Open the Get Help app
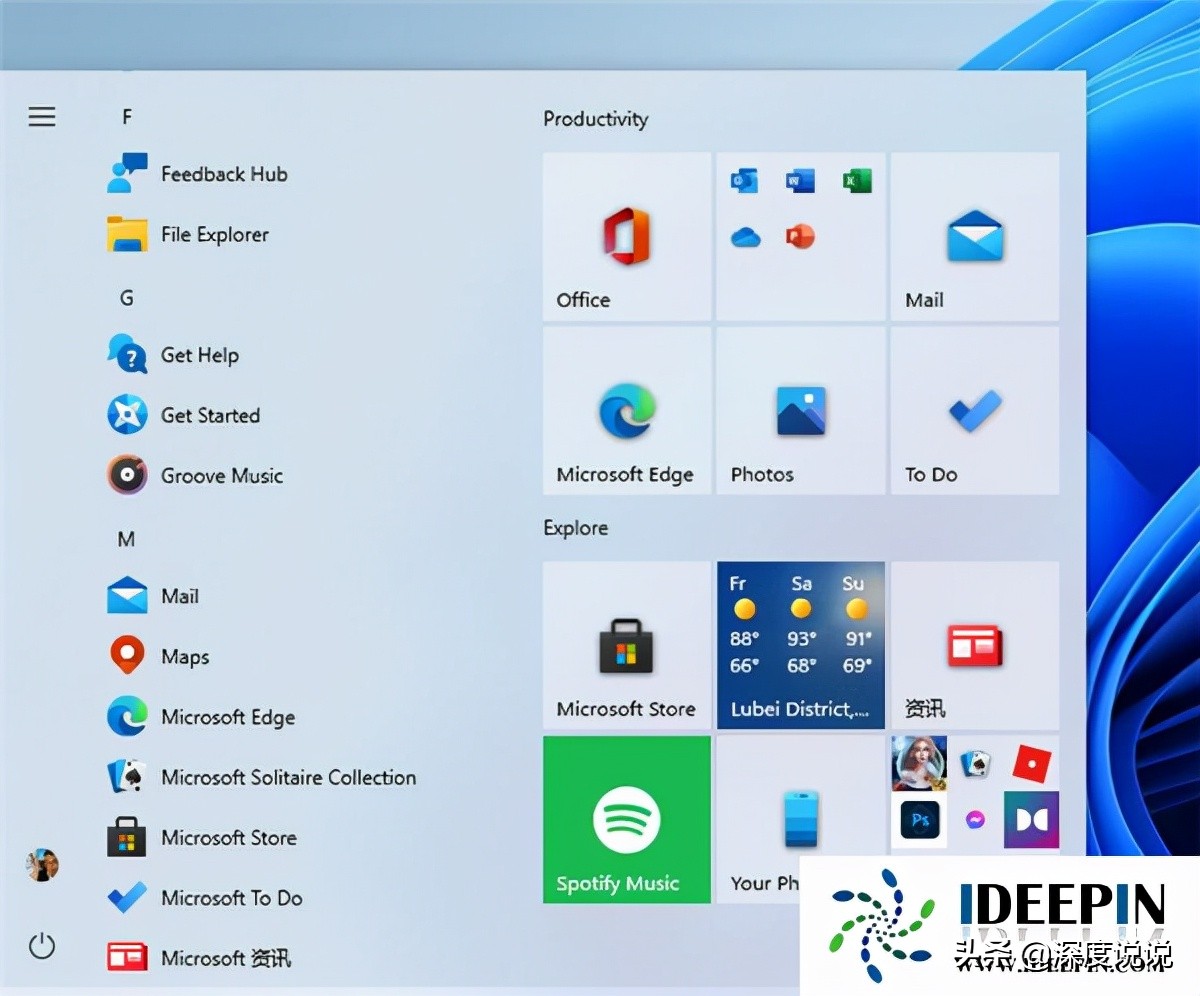The width and height of the screenshot is (1200, 996). (x=173, y=355)
